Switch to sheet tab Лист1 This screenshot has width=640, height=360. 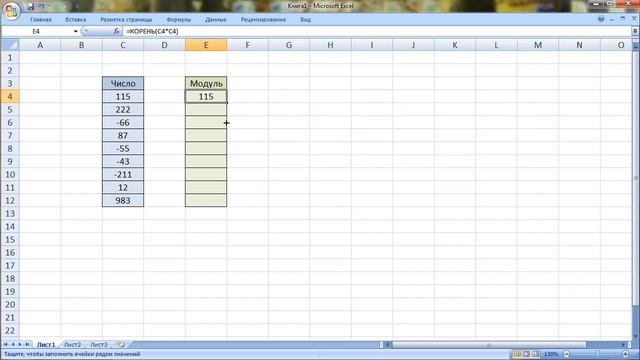(46, 345)
